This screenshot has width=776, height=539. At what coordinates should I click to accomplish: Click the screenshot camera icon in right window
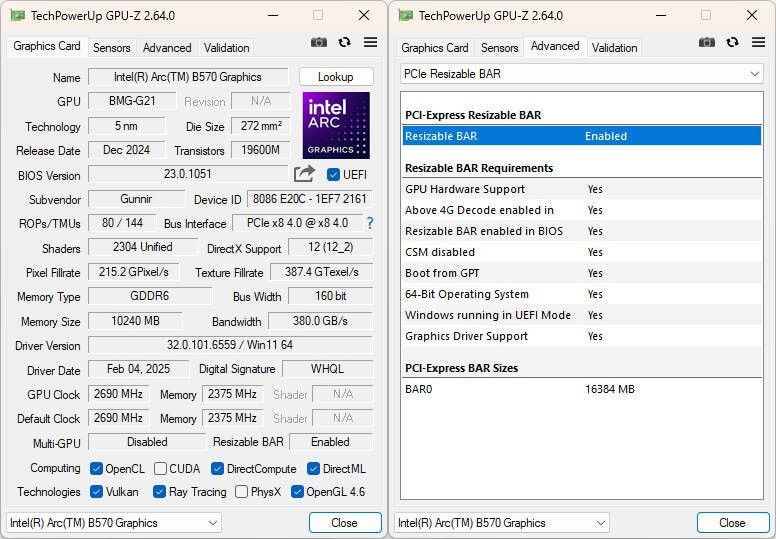click(707, 43)
